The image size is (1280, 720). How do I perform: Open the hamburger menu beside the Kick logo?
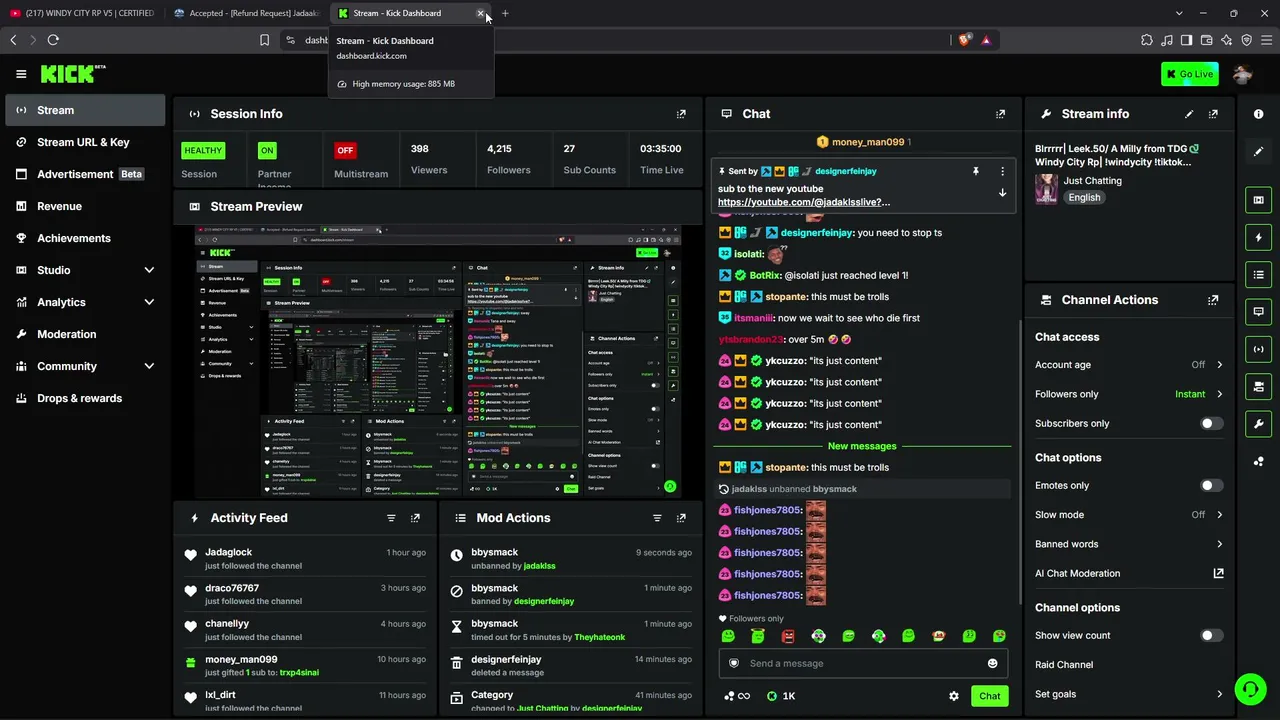pos(21,74)
